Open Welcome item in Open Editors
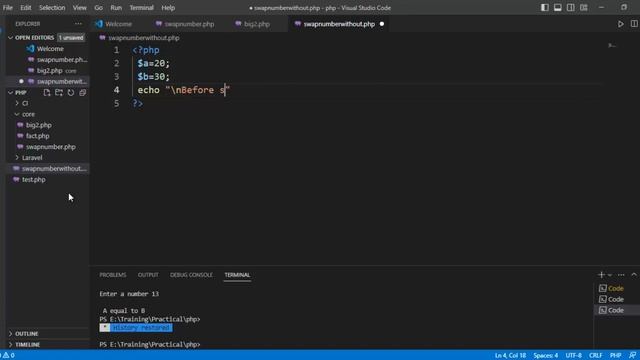The height and width of the screenshot is (360, 640). point(50,49)
